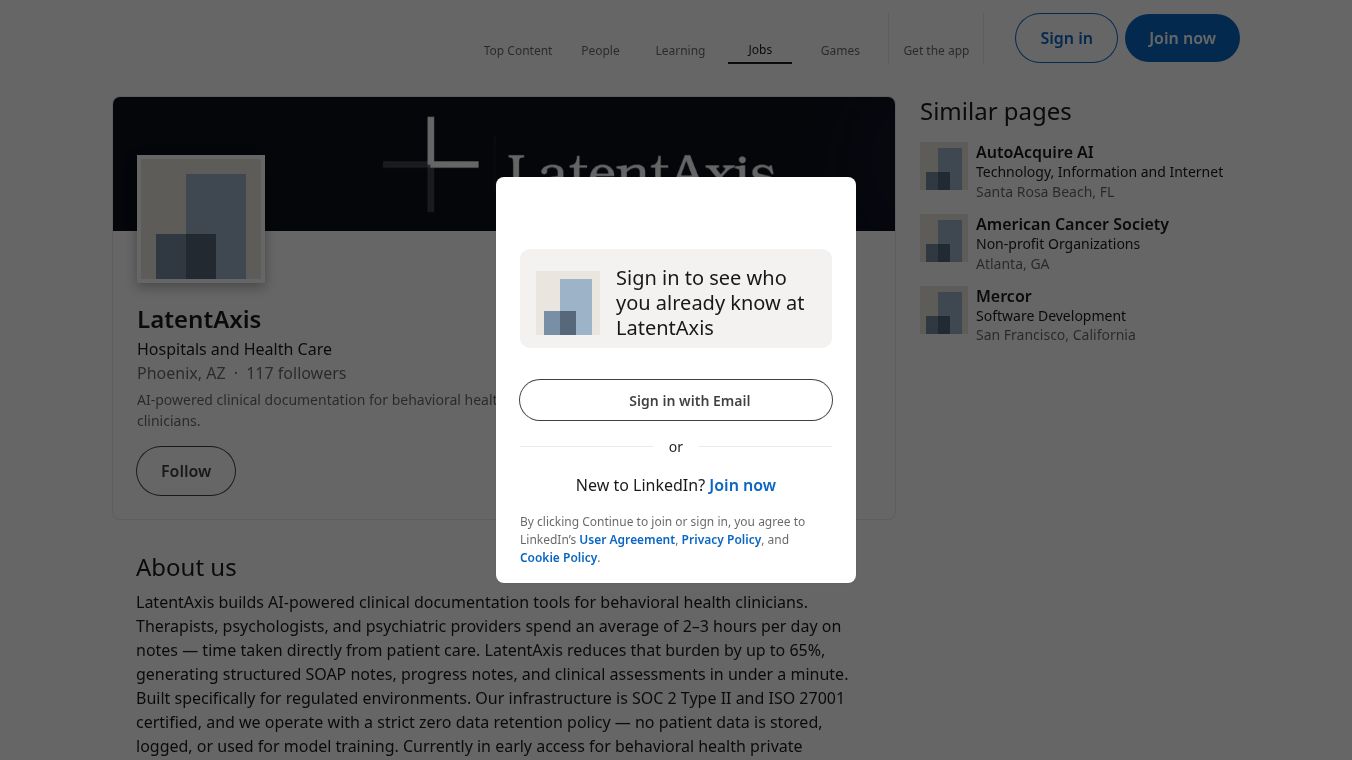Open the User Agreement link

[x=627, y=539]
